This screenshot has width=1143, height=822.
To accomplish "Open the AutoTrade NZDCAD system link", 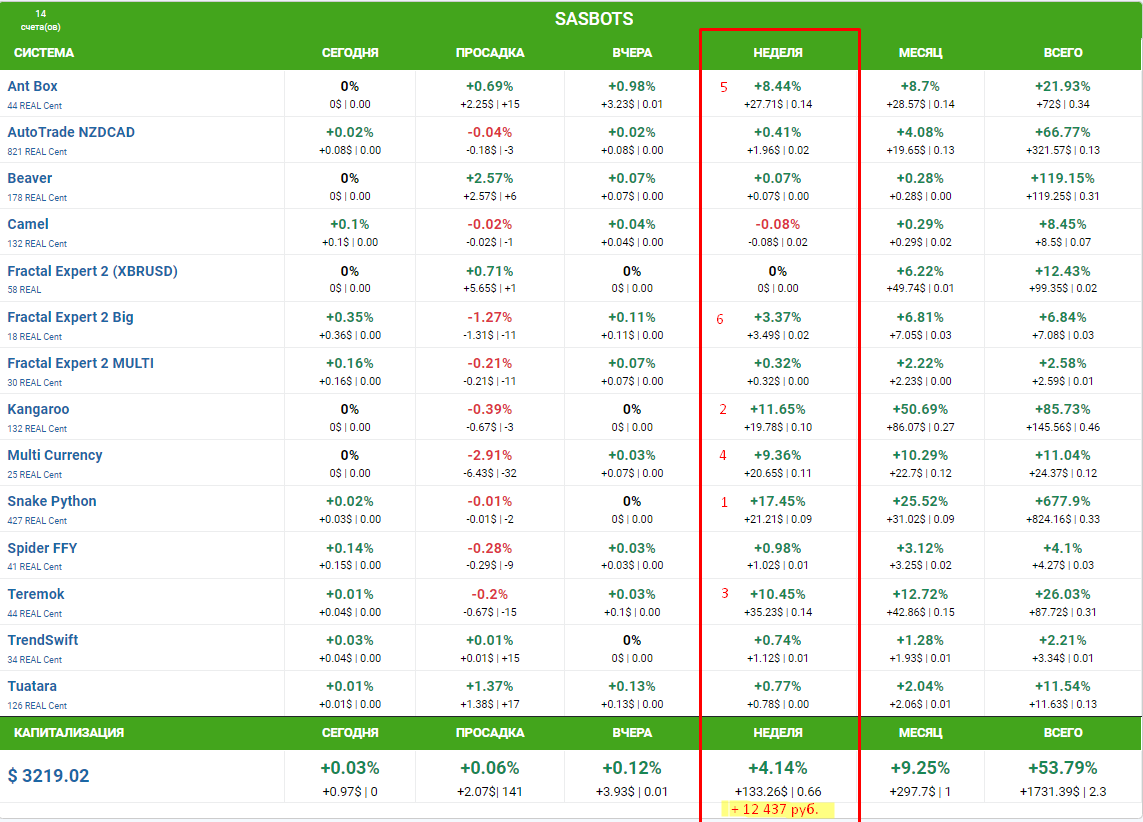I will [71, 132].
